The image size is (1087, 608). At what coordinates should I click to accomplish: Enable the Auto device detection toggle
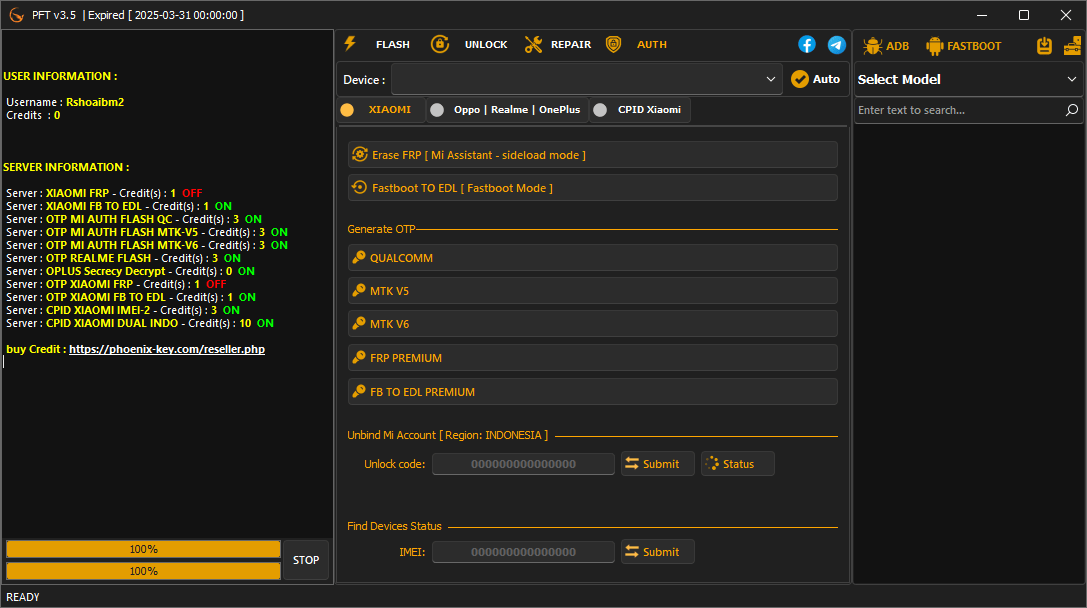[x=816, y=79]
